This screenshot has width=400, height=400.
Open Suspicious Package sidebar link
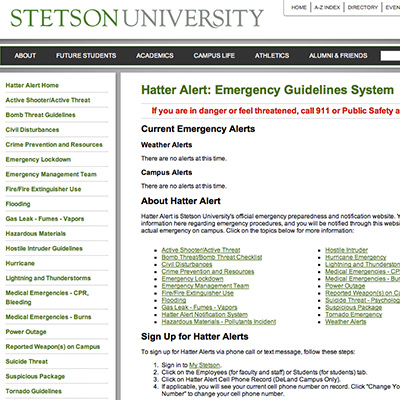click(x=35, y=377)
